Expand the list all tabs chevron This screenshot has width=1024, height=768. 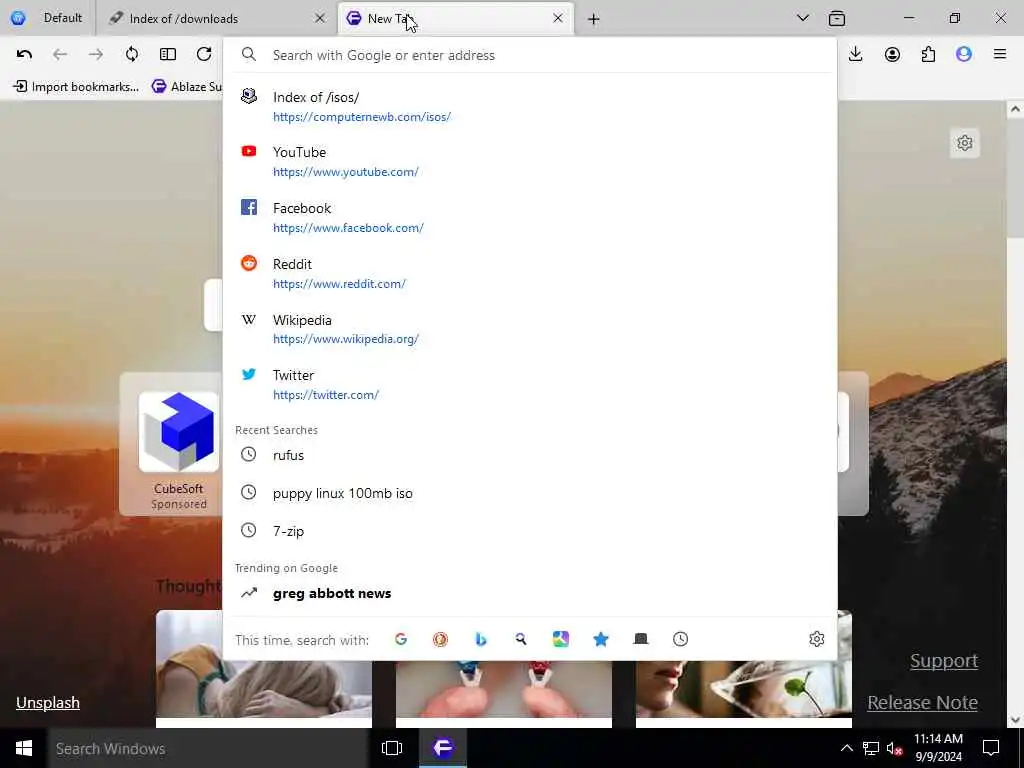[803, 18]
